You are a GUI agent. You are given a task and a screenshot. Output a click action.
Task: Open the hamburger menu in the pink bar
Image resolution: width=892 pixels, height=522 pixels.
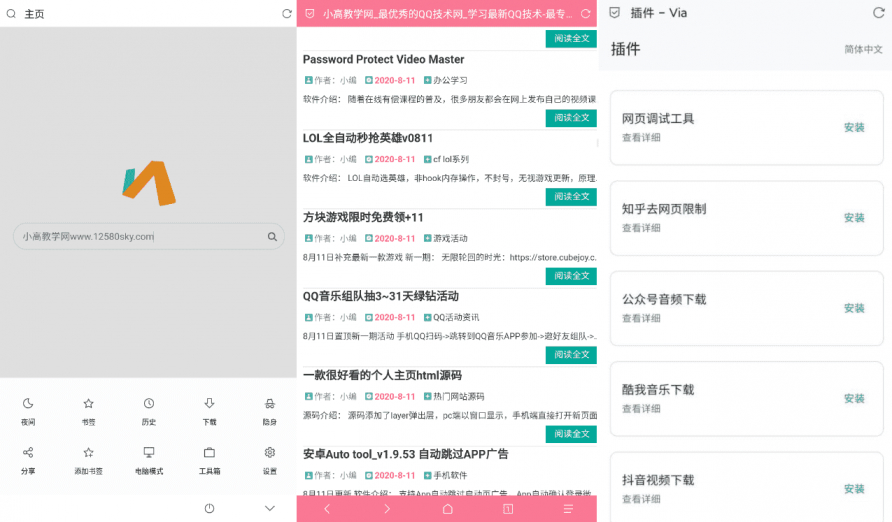point(568,509)
